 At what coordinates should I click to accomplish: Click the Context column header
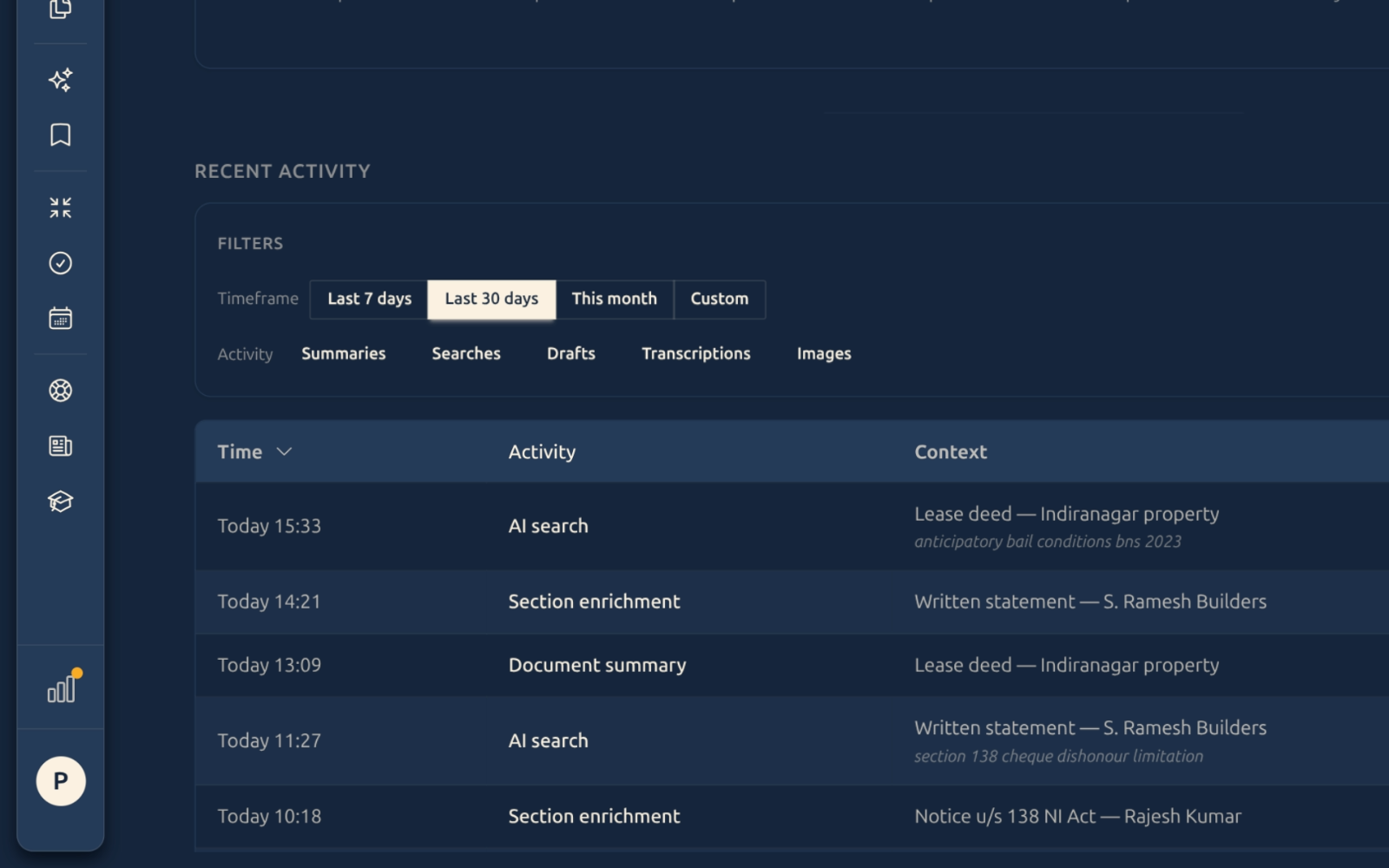point(951,451)
